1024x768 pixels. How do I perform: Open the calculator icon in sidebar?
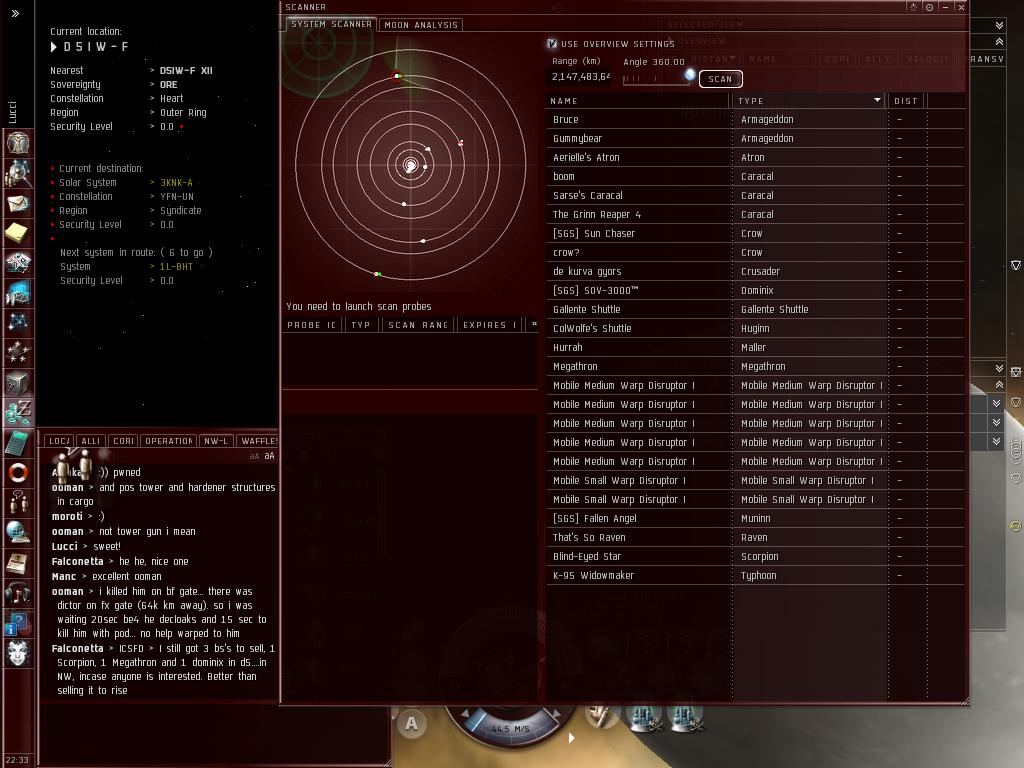pos(18,443)
